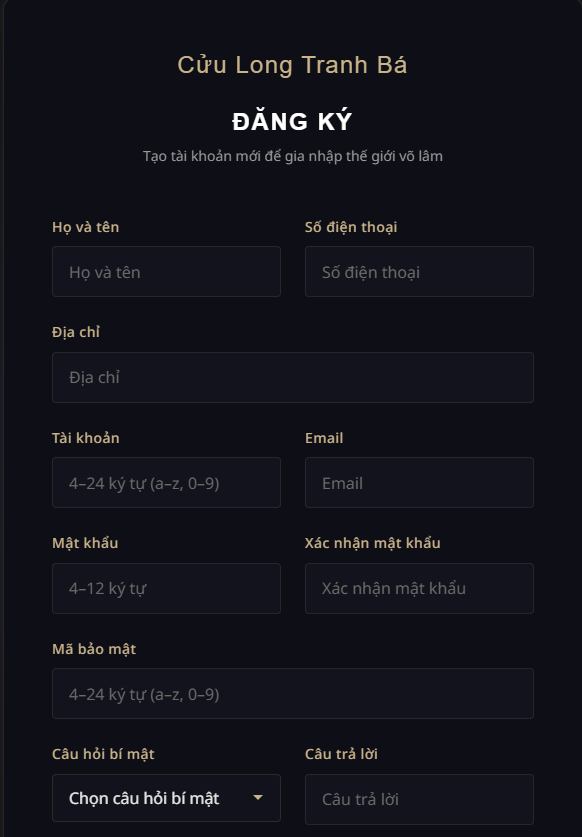Click the 'Mã bảo mật' field label

pos(94,649)
